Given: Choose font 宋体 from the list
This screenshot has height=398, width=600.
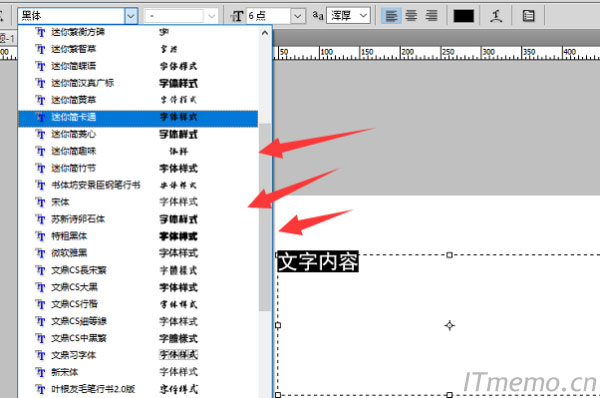Looking at the screenshot, I should pos(138,202).
